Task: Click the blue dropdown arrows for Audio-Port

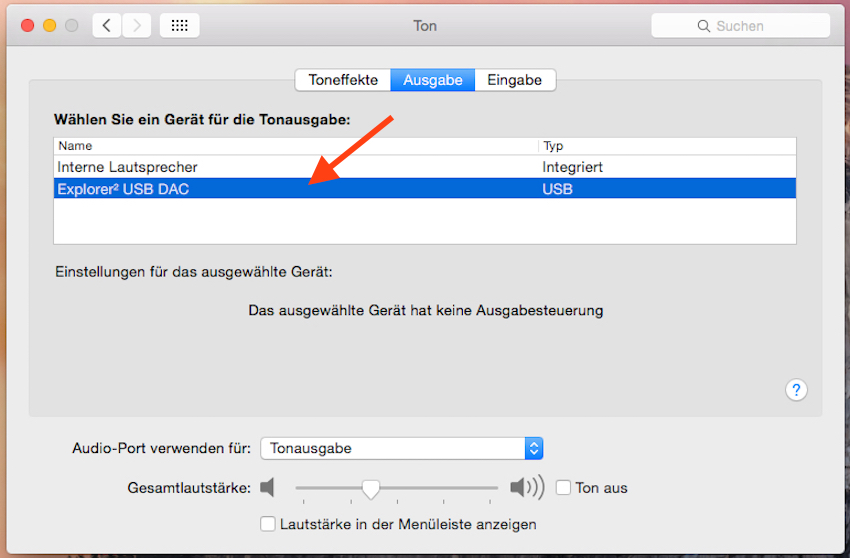Action: pos(534,449)
